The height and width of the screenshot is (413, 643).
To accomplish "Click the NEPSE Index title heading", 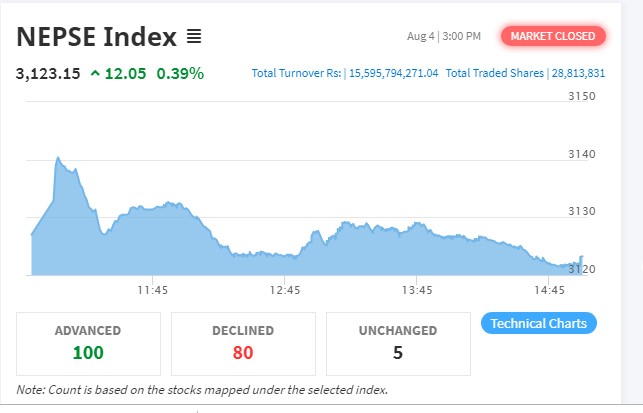I will [96, 37].
